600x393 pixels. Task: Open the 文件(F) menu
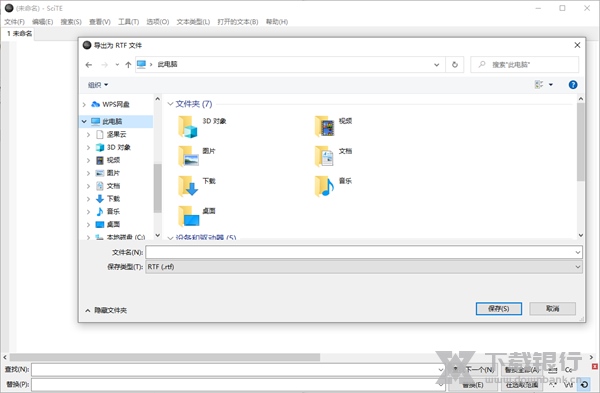[15, 22]
